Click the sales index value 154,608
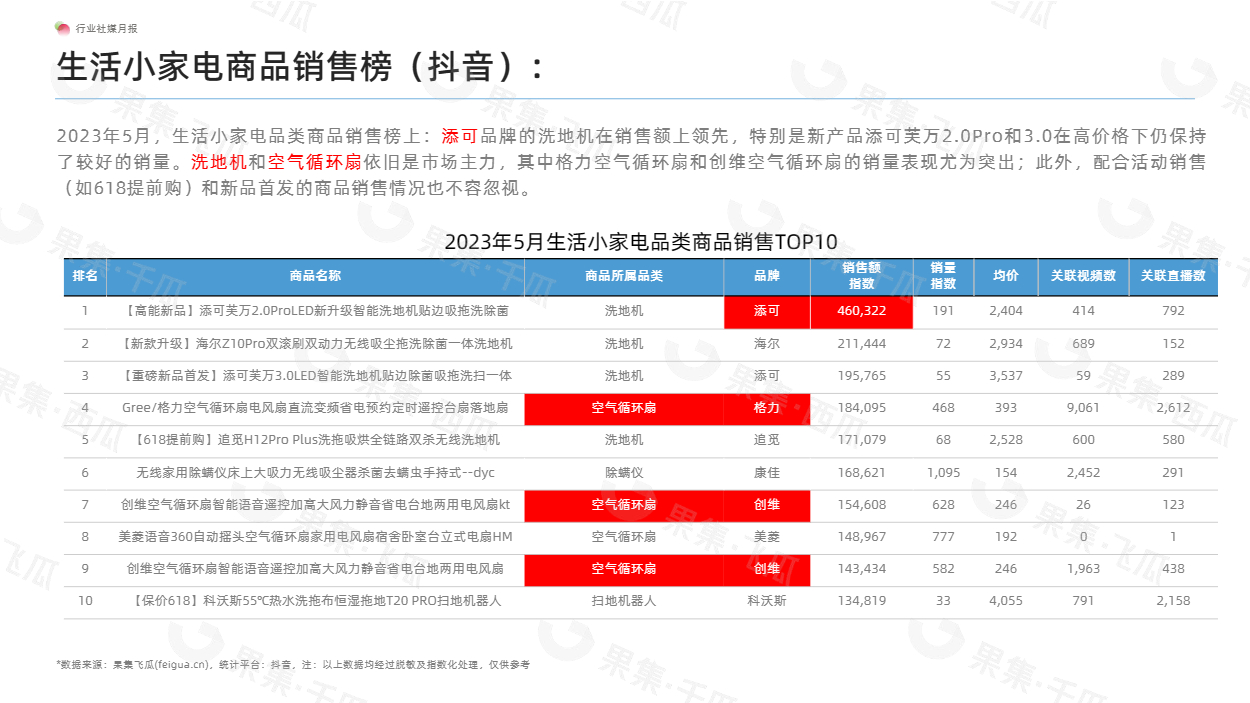The height and width of the screenshot is (703, 1250). 862,504
